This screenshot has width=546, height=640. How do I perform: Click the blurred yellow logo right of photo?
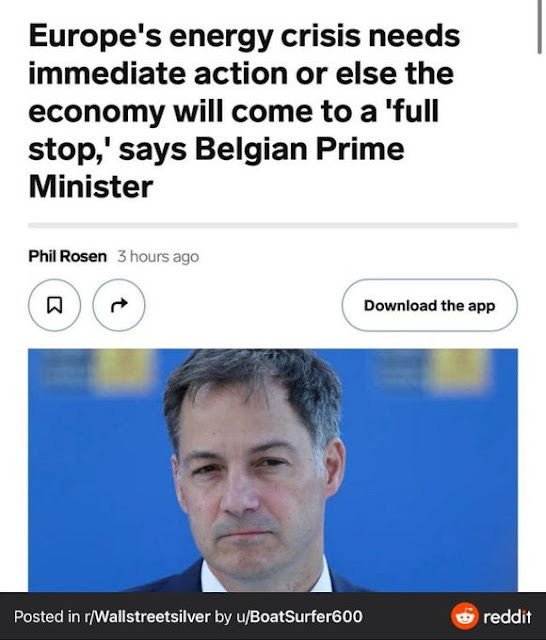(x=459, y=372)
